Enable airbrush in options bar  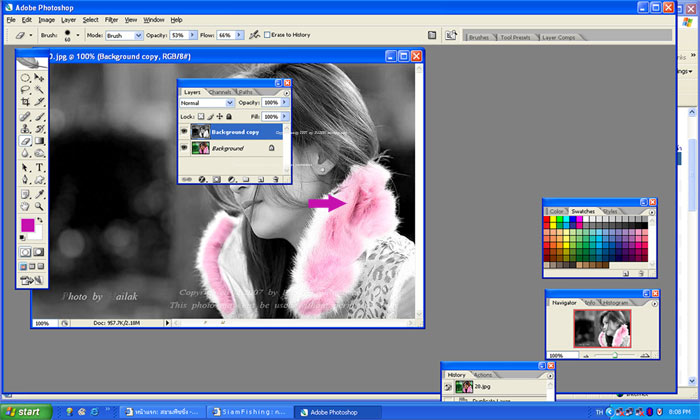pos(254,35)
